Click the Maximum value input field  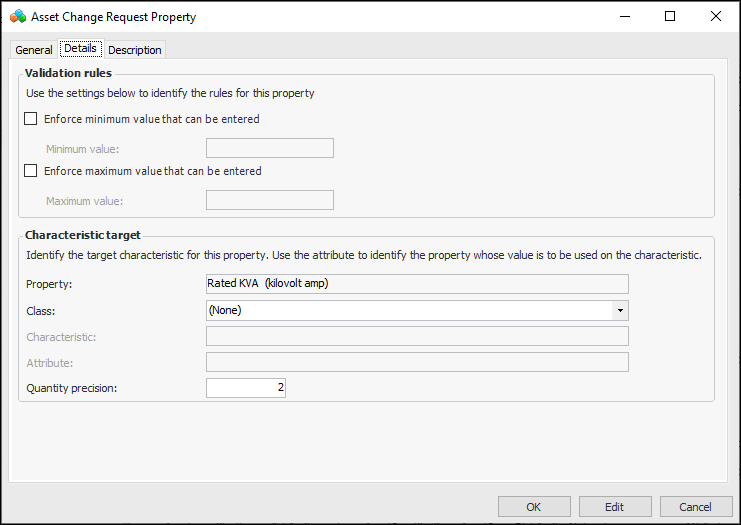point(269,200)
